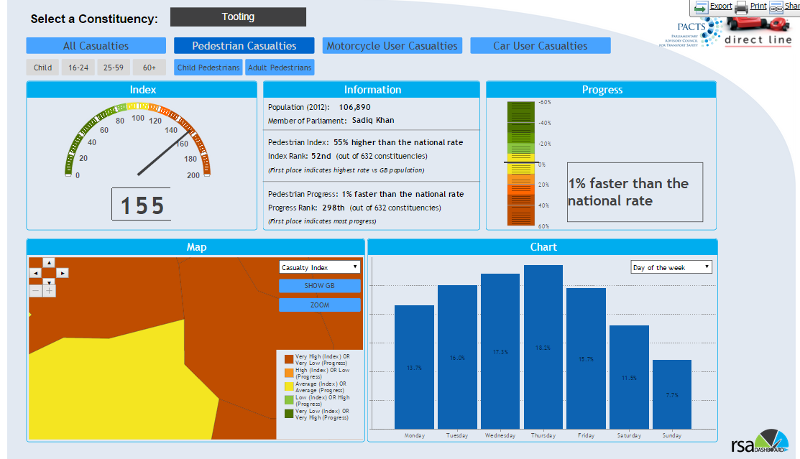Open the Print link
The width and height of the screenshot is (800, 459).
(x=758, y=6)
